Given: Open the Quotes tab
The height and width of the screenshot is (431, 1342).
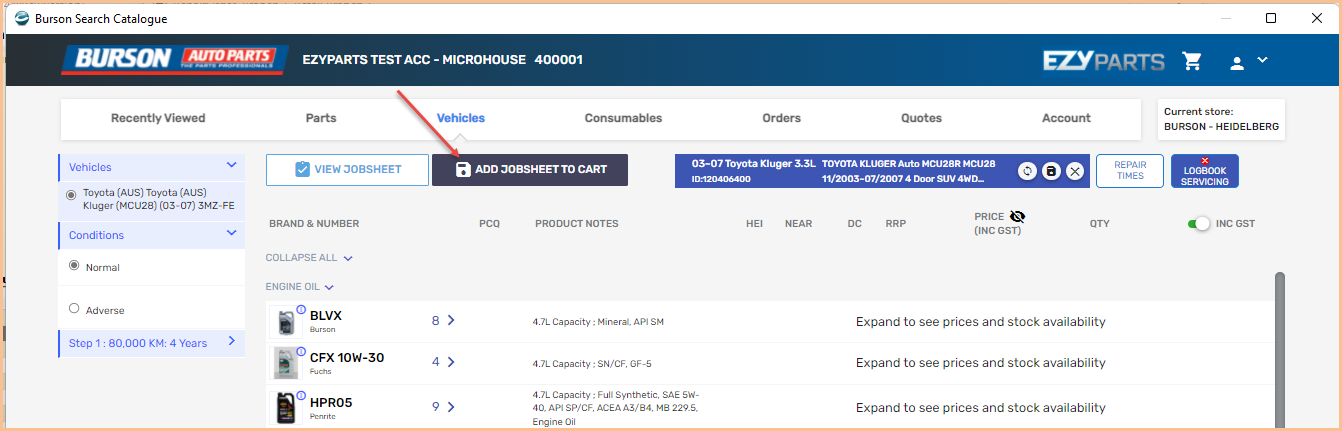Looking at the screenshot, I should pos(921,118).
